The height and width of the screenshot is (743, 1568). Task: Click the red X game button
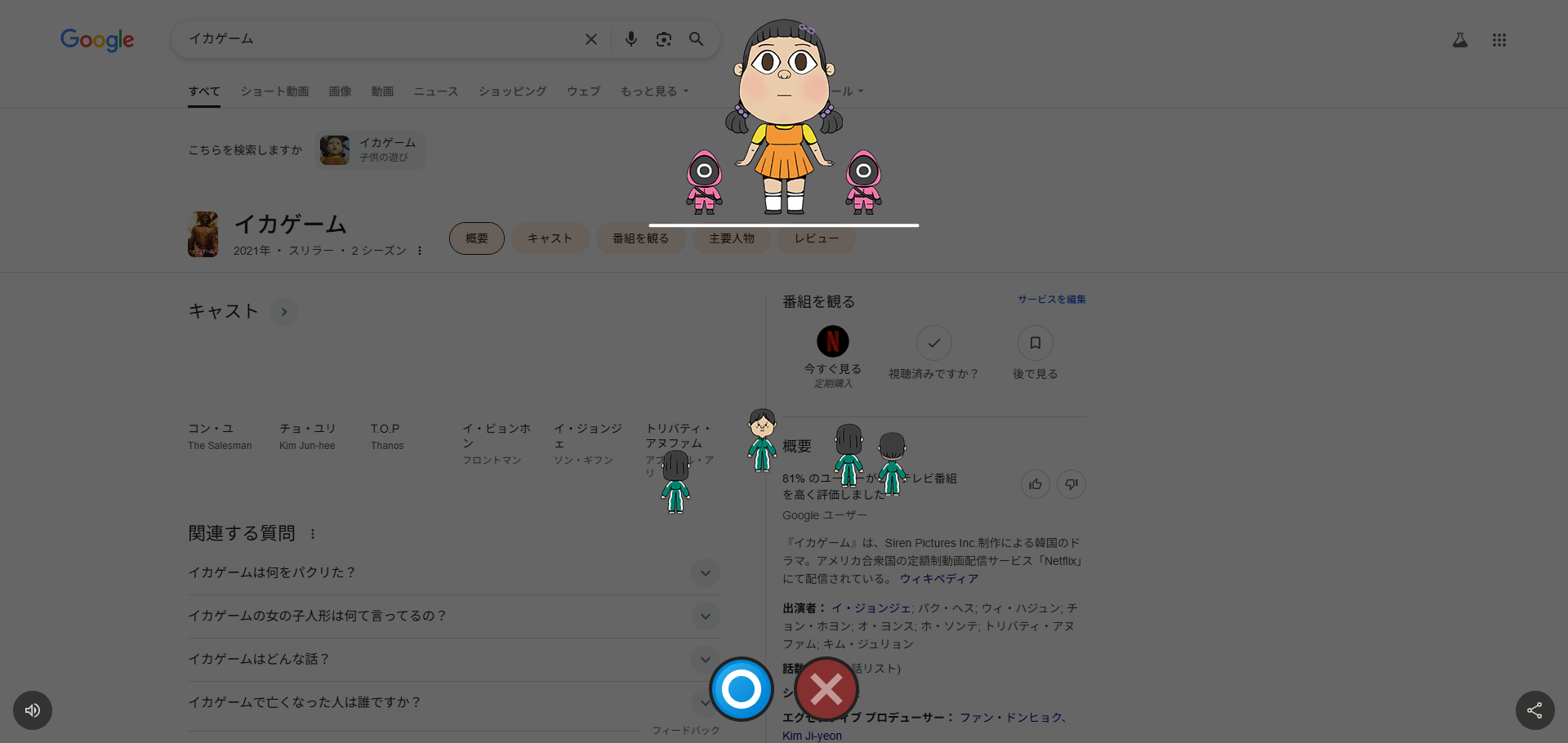click(x=826, y=689)
